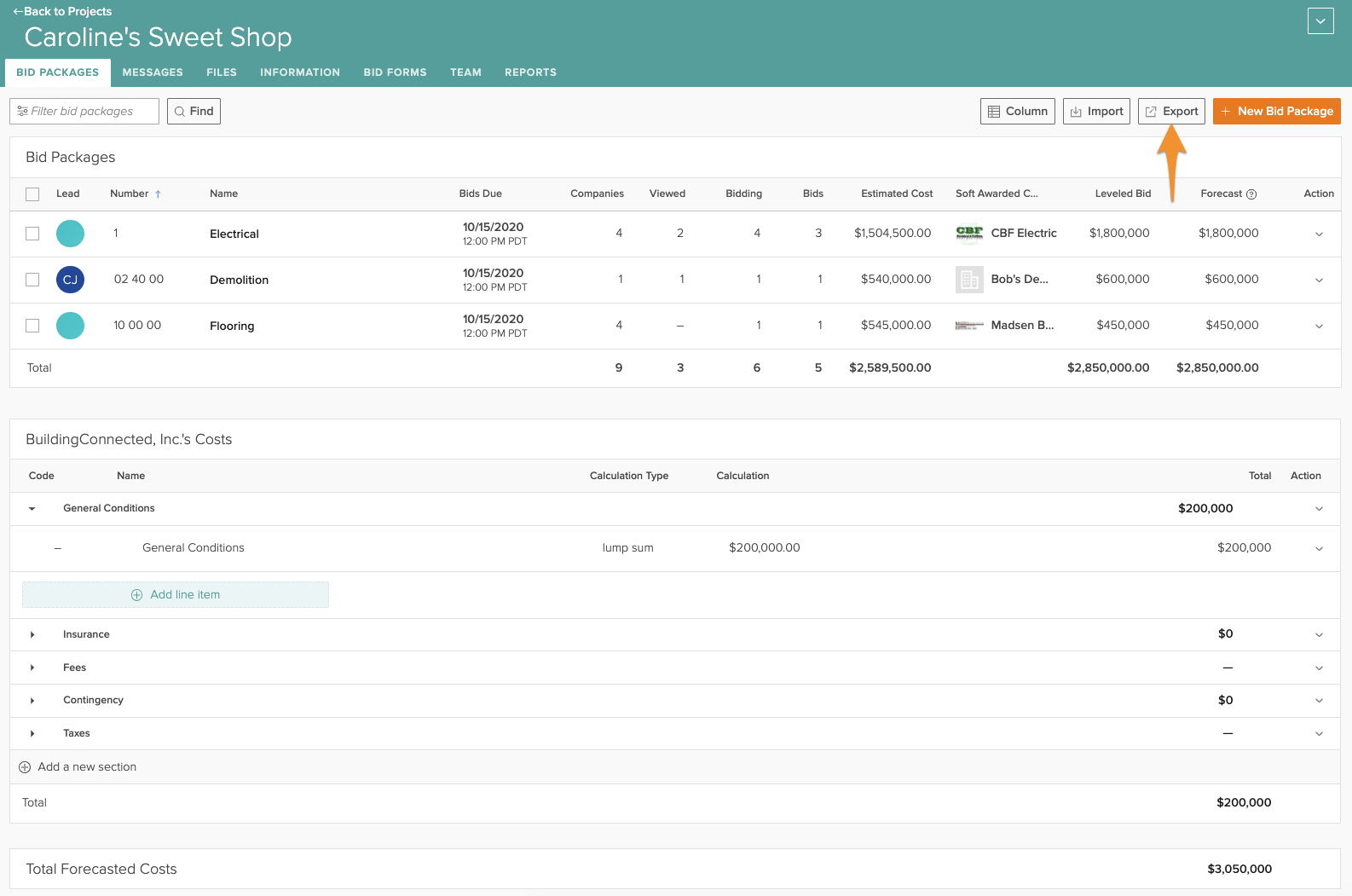This screenshot has width=1352, height=896.
Task: Click the CJ lead avatar for Demolition
Action: click(70, 280)
